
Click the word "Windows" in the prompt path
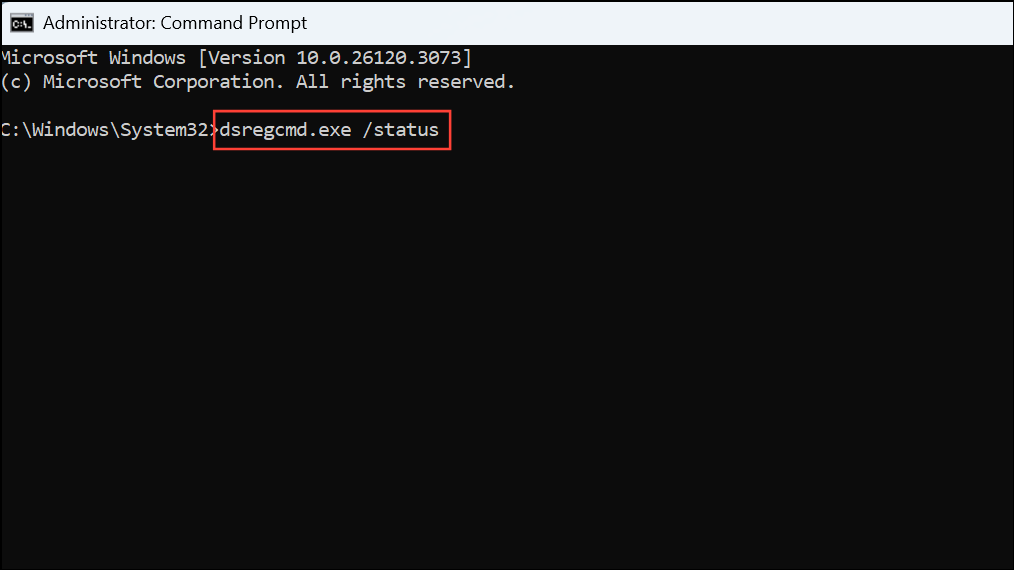pyautogui.click(x=70, y=130)
